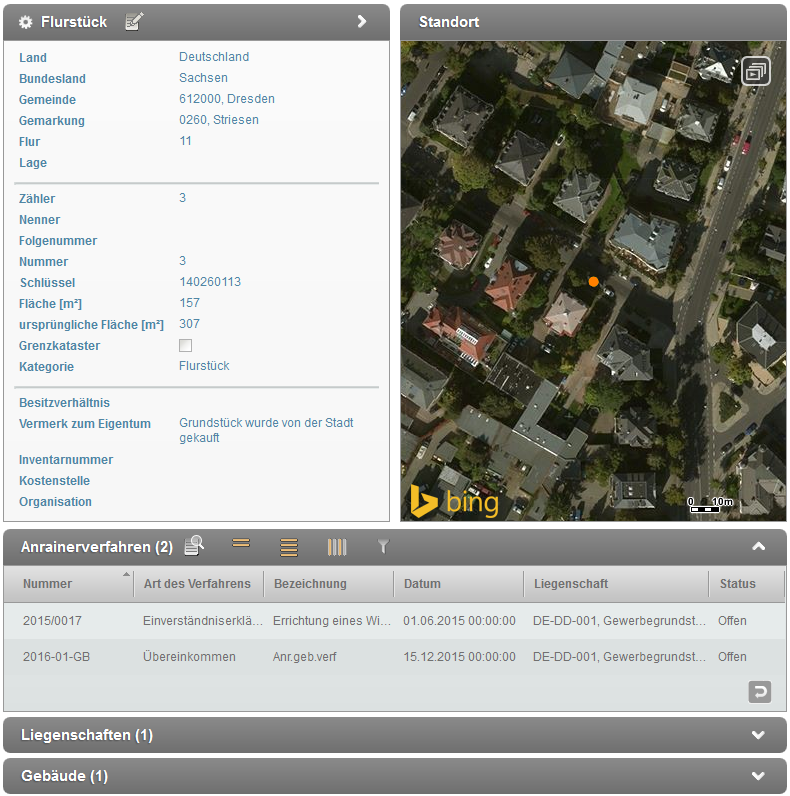790x796 pixels.
Task: Expand the Liegenschaften (1) section
Action: point(758,735)
